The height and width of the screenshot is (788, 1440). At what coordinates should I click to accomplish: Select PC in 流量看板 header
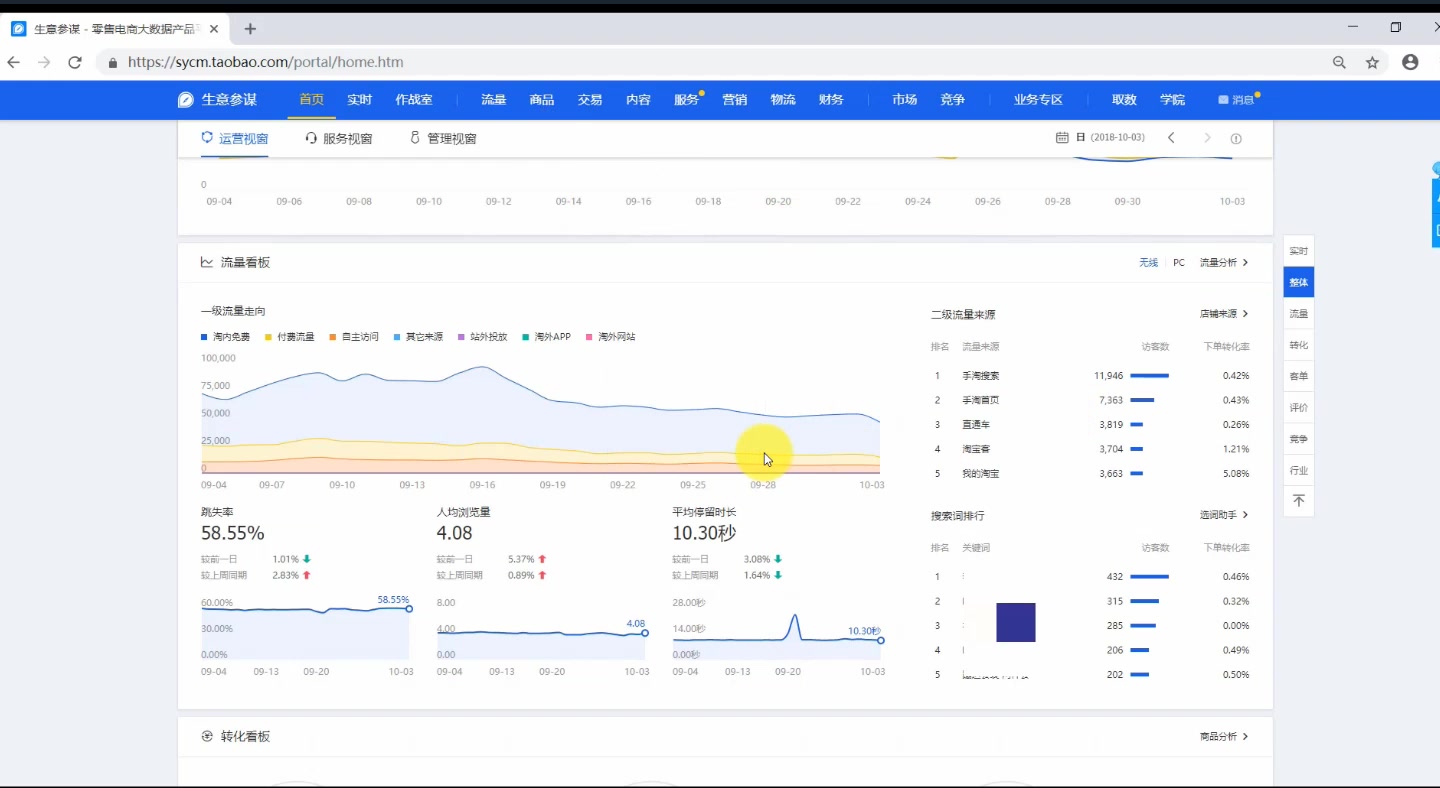(1179, 262)
